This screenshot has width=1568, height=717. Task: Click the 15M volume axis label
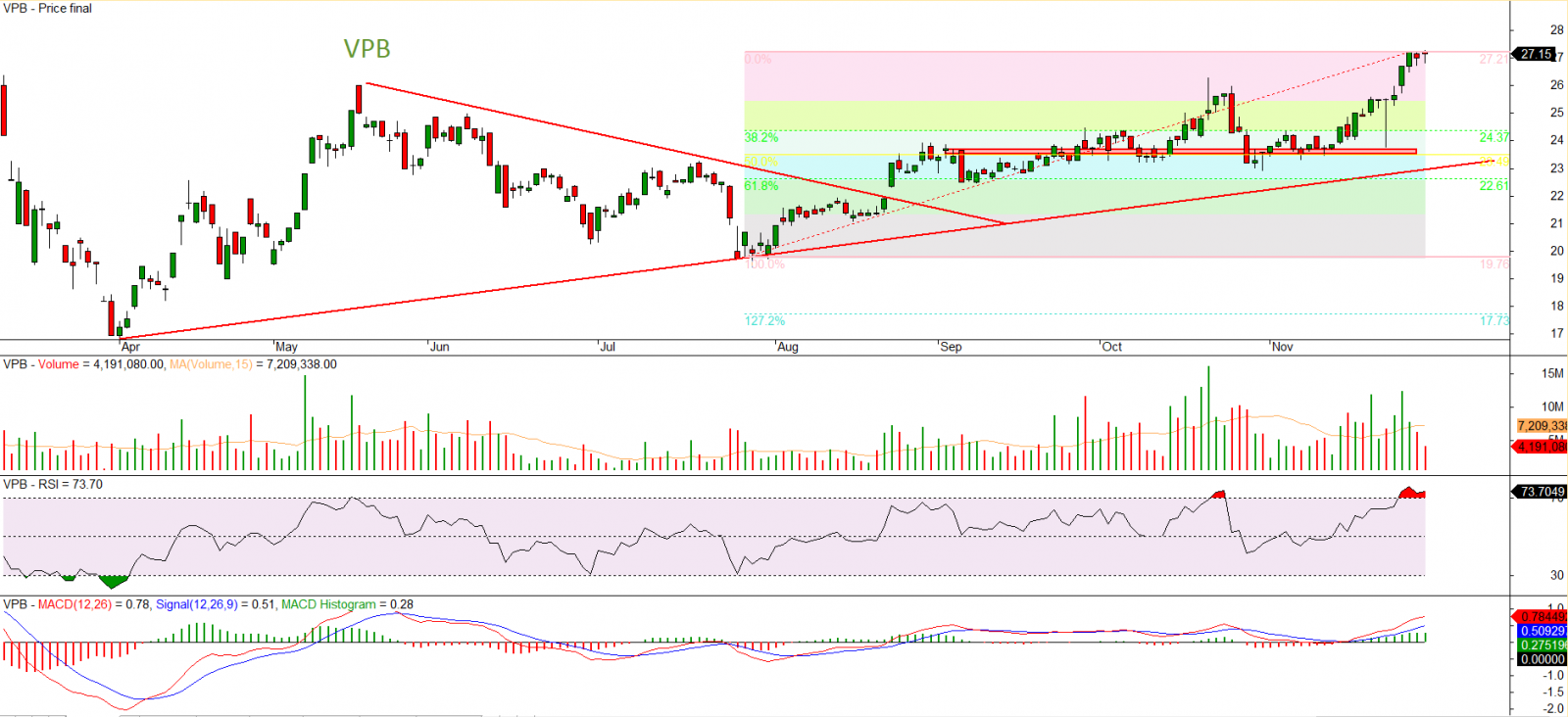pyautogui.click(x=1552, y=373)
